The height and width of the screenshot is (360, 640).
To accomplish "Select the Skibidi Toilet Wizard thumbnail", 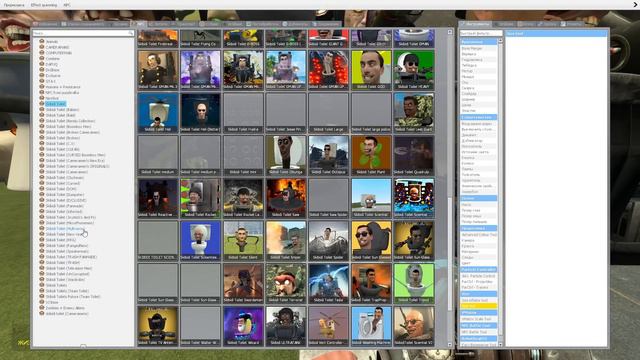I will [243, 326].
